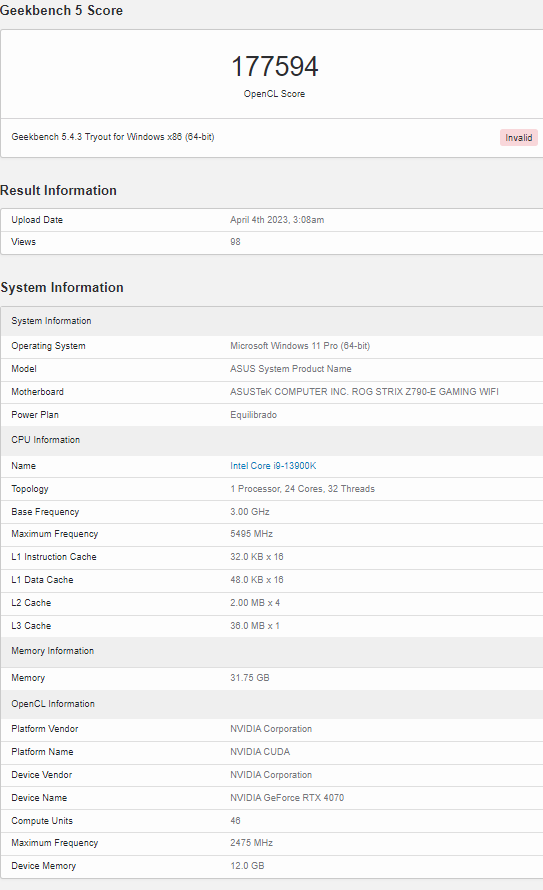Viewport: 543px width, 890px height.
Task: Select Microsoft Windows 11 Pro operating system value
Action: click(x=300, y=346)
